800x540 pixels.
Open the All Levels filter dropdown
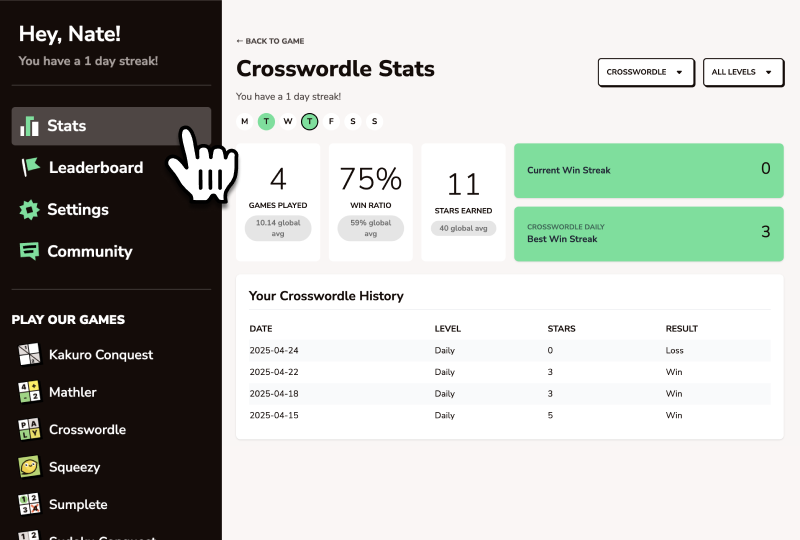pyautogui.click(x=743, y=72)
